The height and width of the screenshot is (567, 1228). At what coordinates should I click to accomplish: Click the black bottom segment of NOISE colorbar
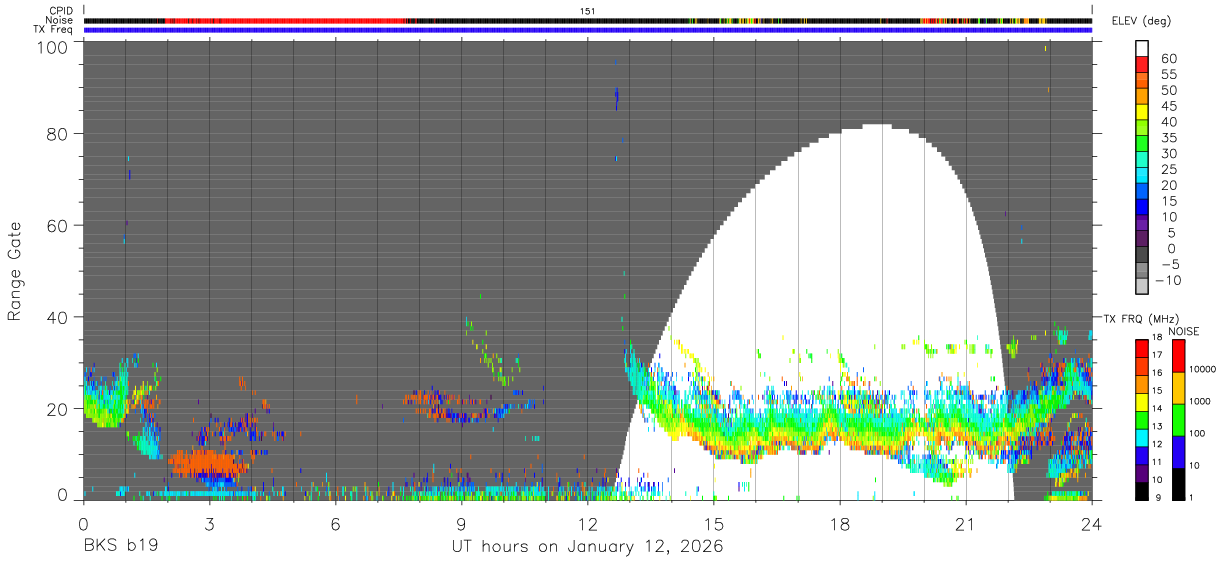pyautogui.click(x=1178, y=484)
